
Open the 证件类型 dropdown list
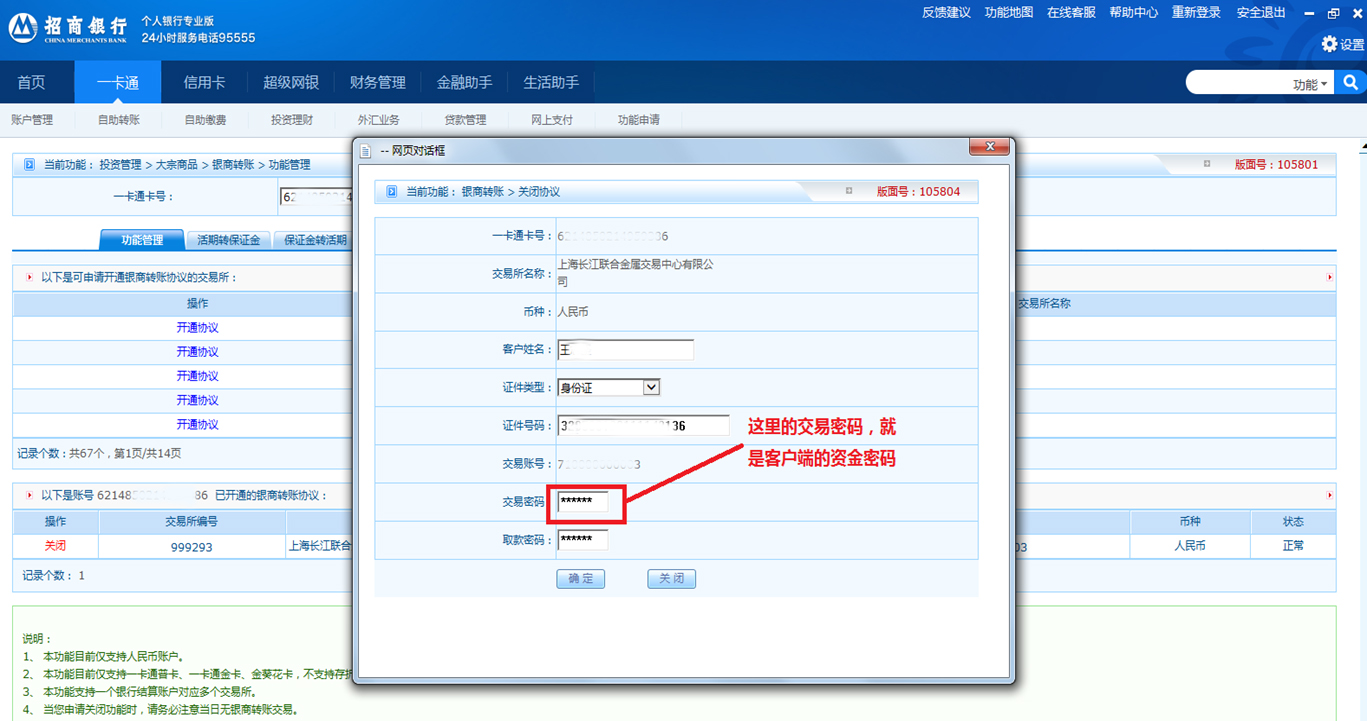pos(651,387)
